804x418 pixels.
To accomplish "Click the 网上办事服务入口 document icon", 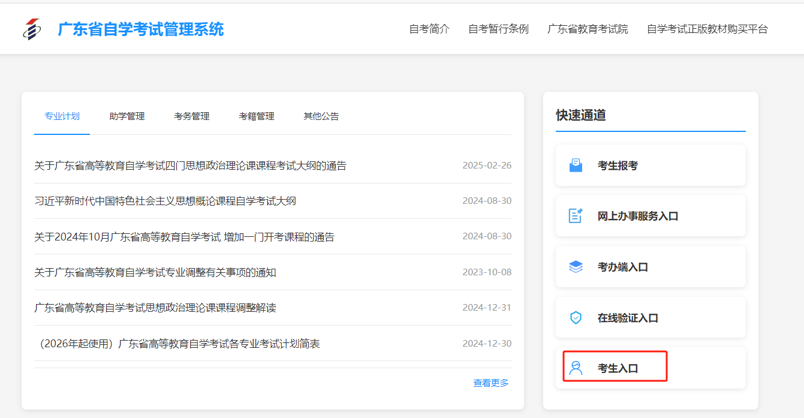I will 576,216.
